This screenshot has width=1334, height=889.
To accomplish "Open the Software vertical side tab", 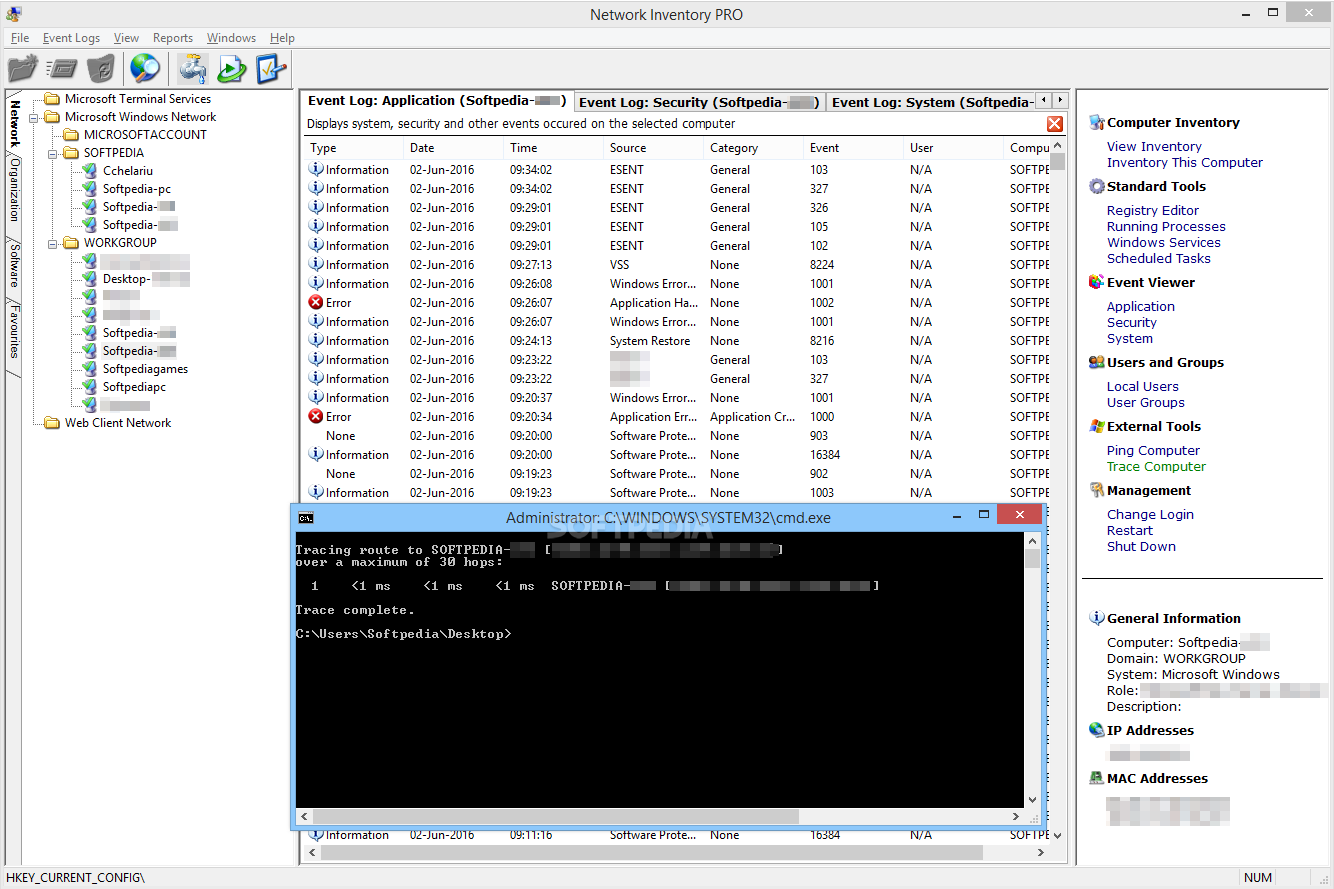I will (14, 264).
